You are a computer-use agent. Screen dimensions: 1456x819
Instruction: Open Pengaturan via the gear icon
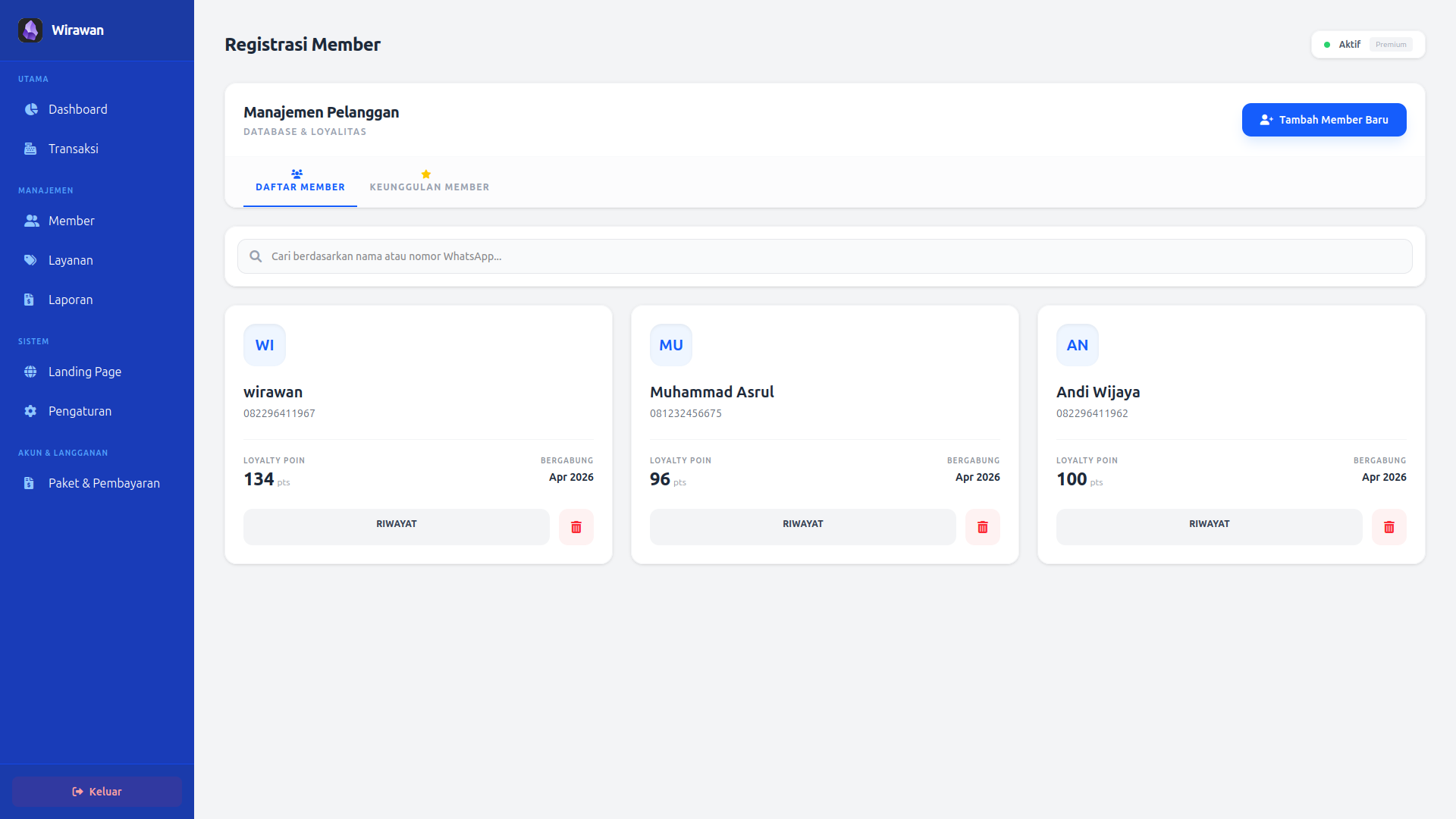click(30, 411)
